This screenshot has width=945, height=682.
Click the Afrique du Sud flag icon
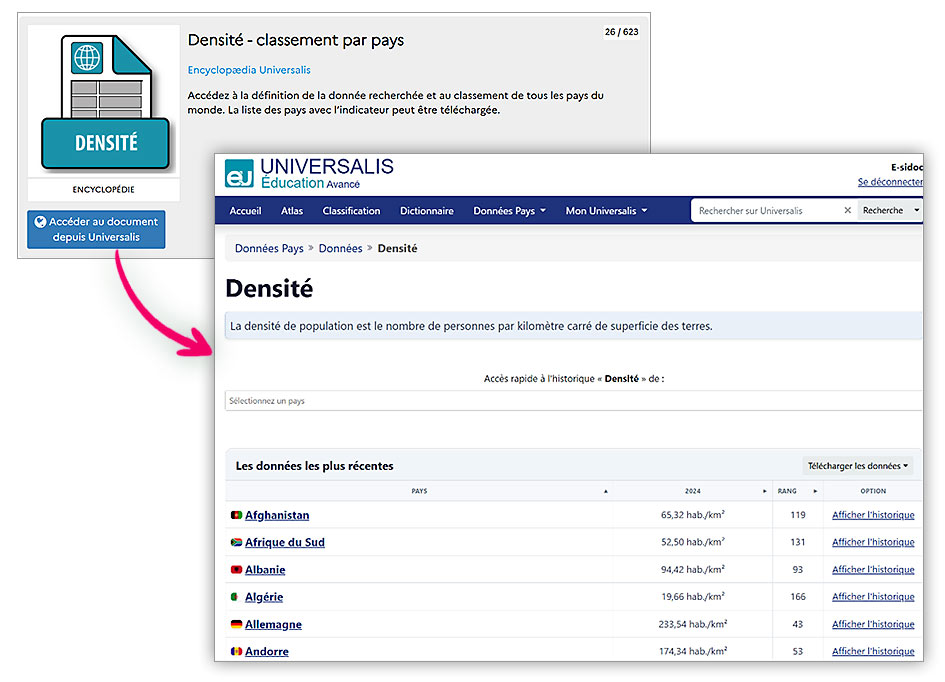236,543
